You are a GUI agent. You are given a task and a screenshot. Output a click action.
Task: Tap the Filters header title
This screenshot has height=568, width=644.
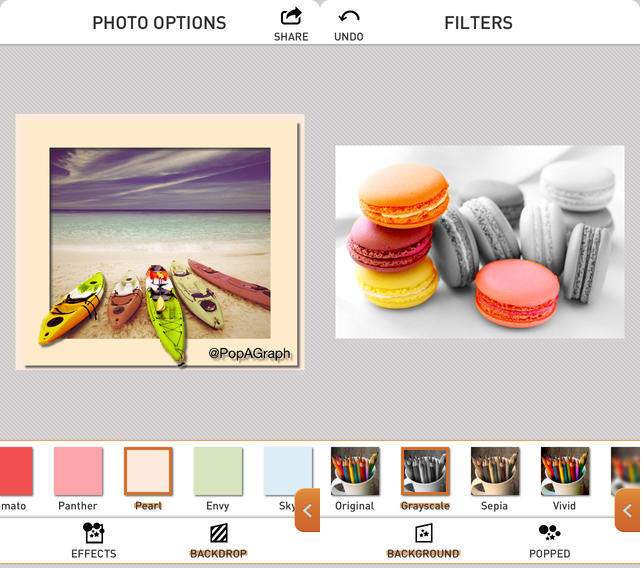[x=478, y=23]
